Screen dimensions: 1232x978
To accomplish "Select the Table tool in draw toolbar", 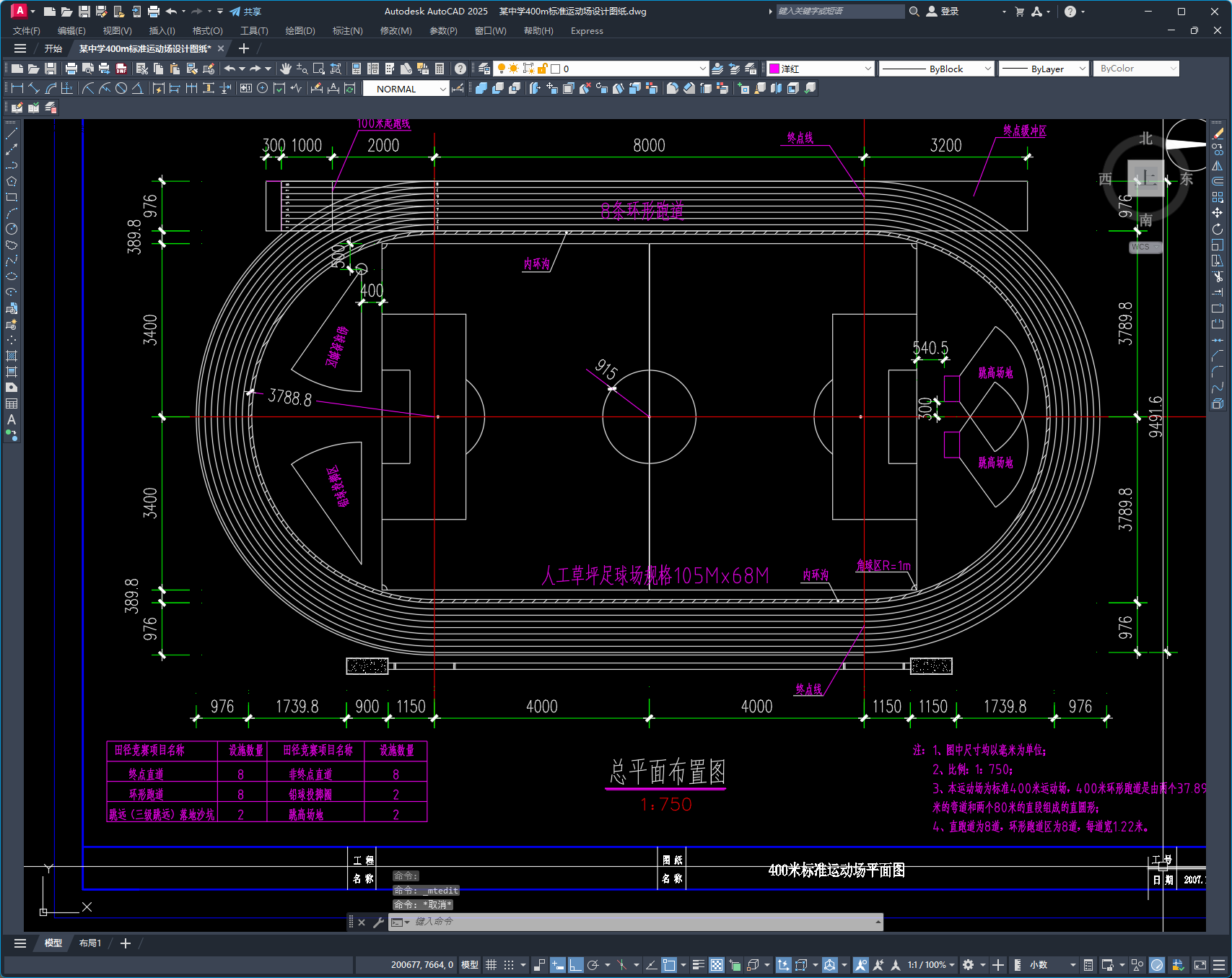I will (x=12, y=403).
